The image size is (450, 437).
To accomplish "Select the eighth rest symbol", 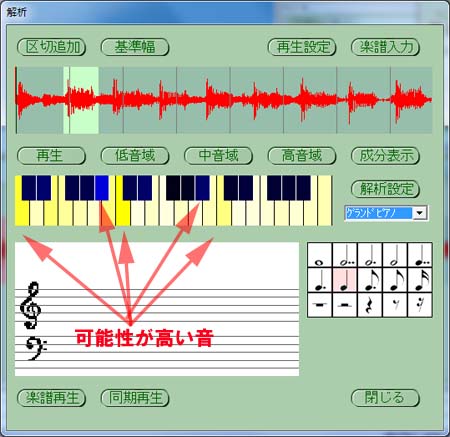I will 395,305.
